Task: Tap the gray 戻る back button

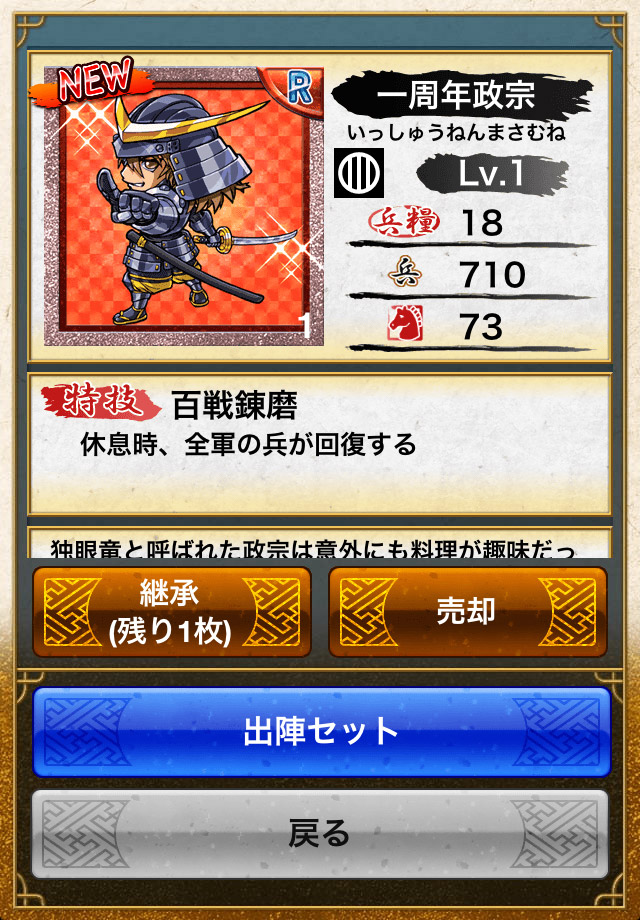Action: point(321,834)
